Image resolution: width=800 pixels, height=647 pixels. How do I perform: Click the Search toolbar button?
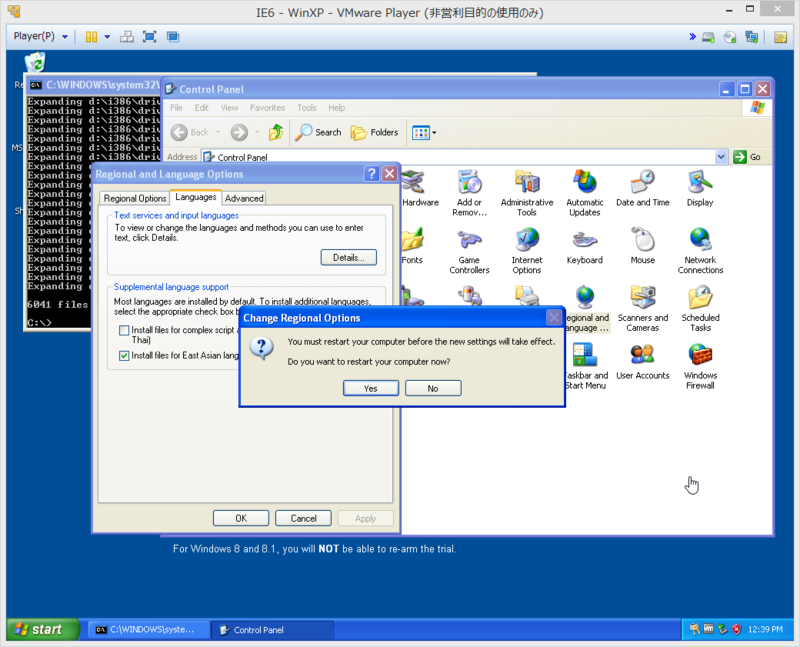coord(318,133)
